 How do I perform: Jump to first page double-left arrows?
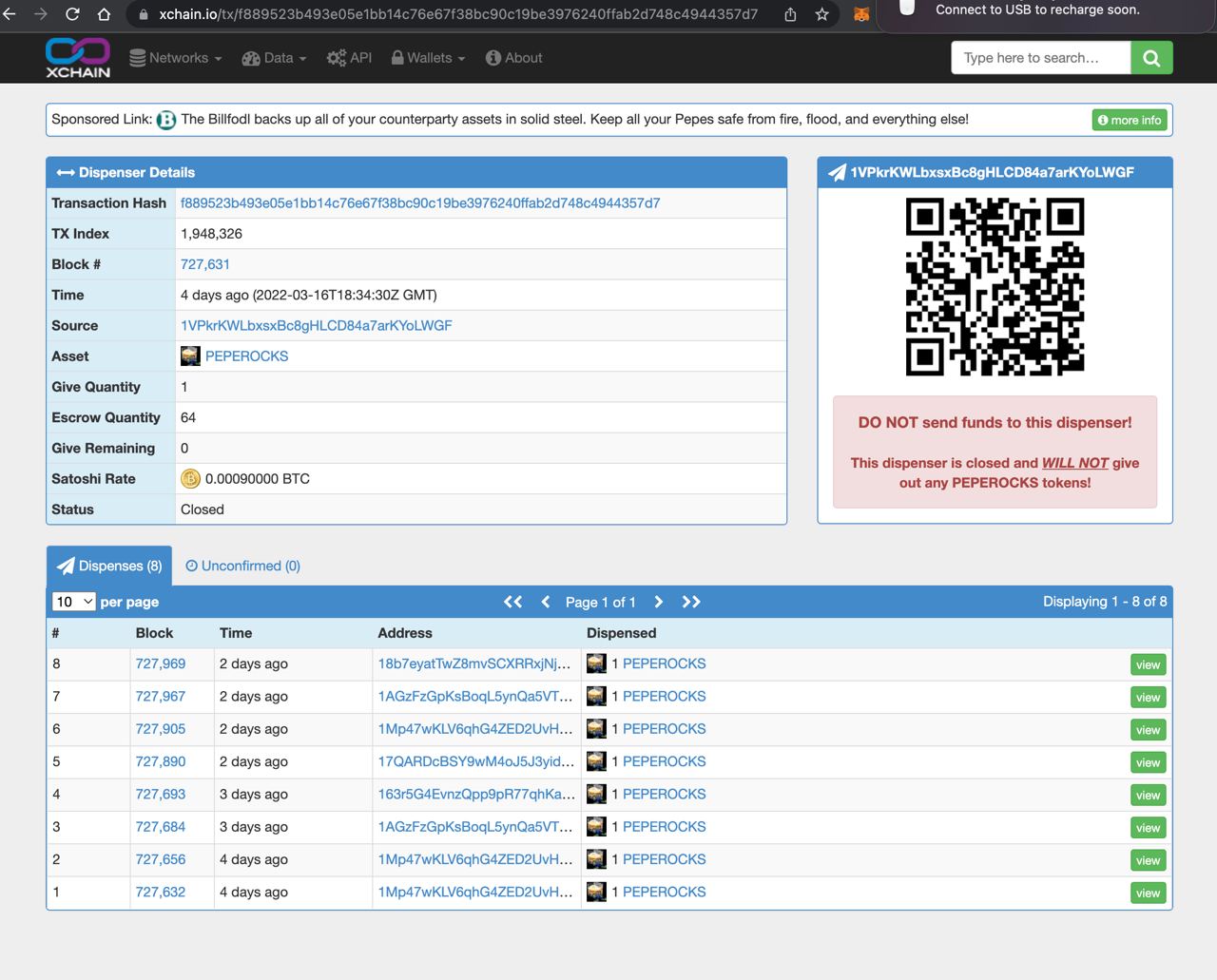coord(512,602)
